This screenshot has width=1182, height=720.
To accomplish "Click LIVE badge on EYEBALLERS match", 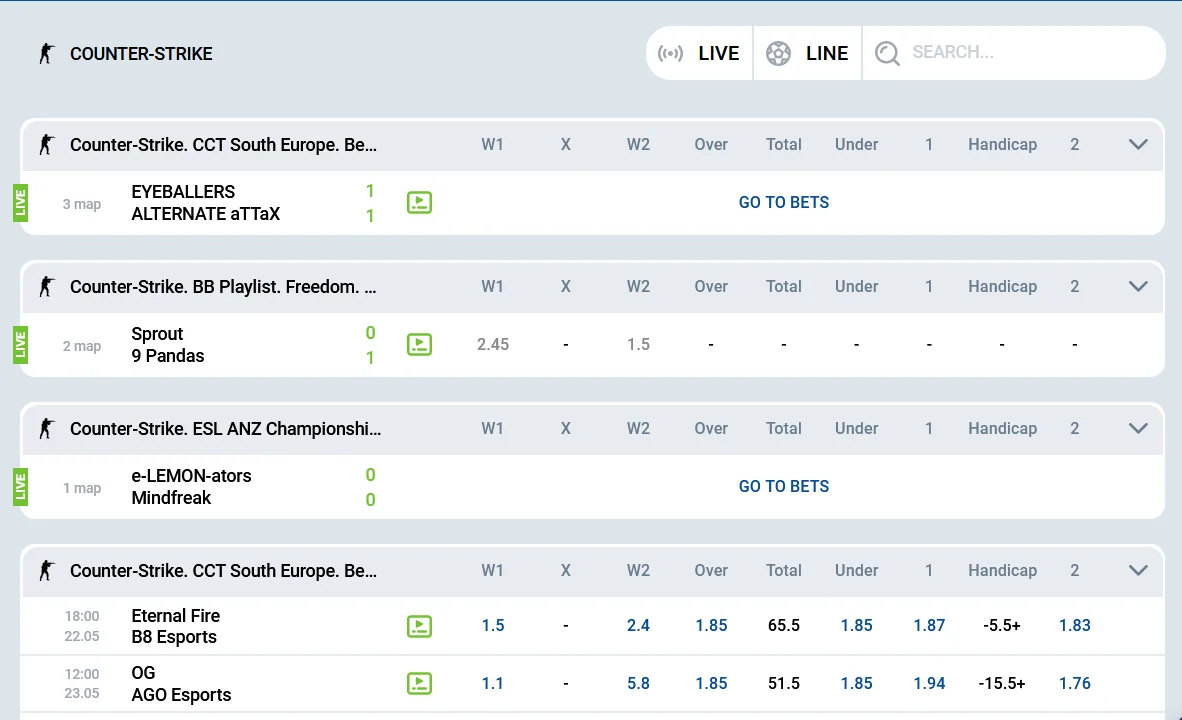I will [20, 203].
